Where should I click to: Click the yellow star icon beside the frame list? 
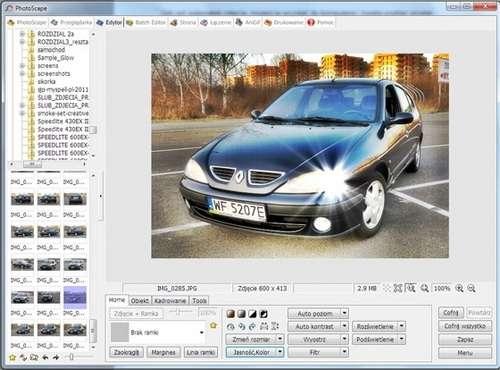coord(213,325)
